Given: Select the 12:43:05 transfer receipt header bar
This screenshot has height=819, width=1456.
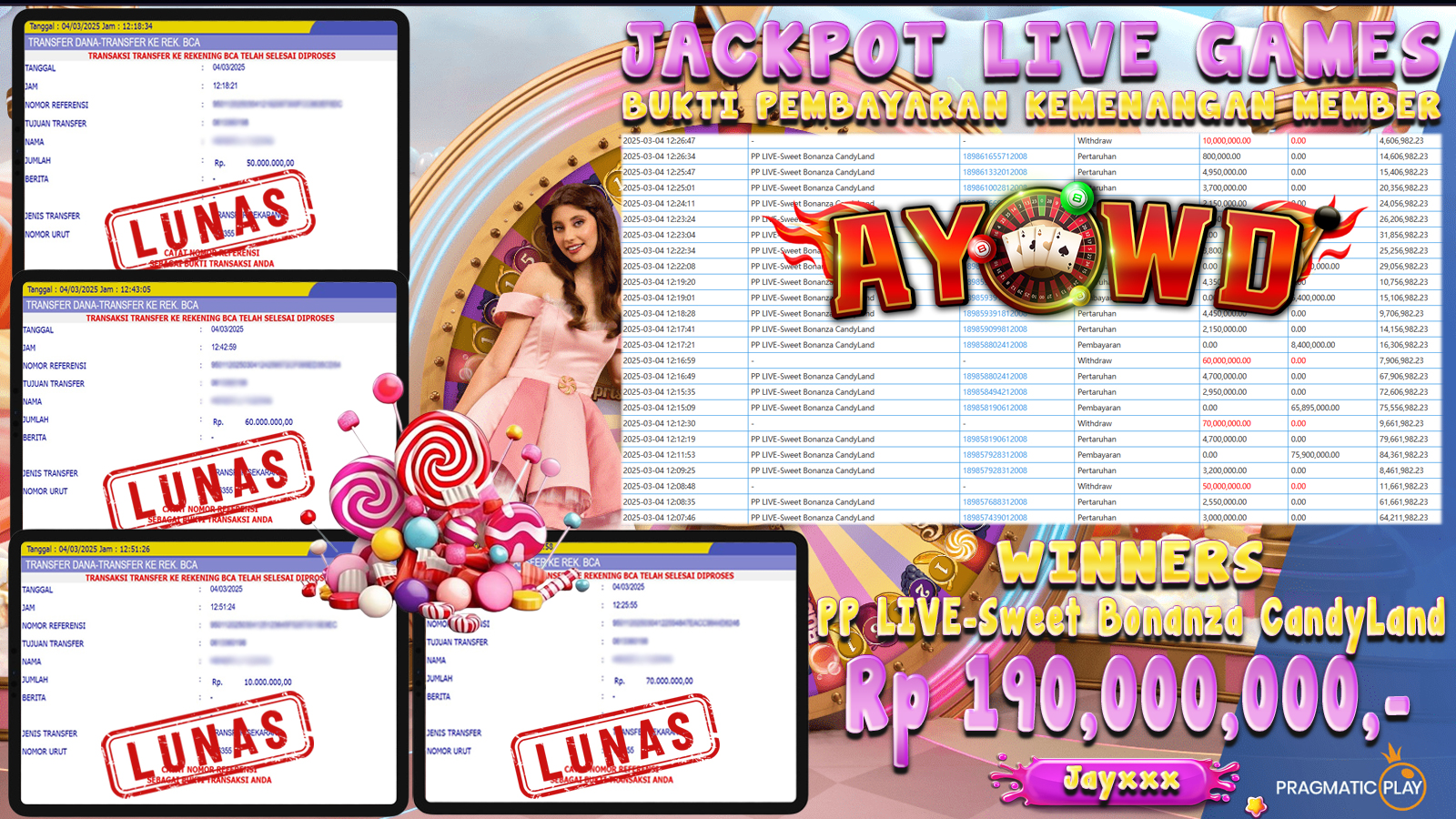Looking at the screenshot, I should point(209,305).
